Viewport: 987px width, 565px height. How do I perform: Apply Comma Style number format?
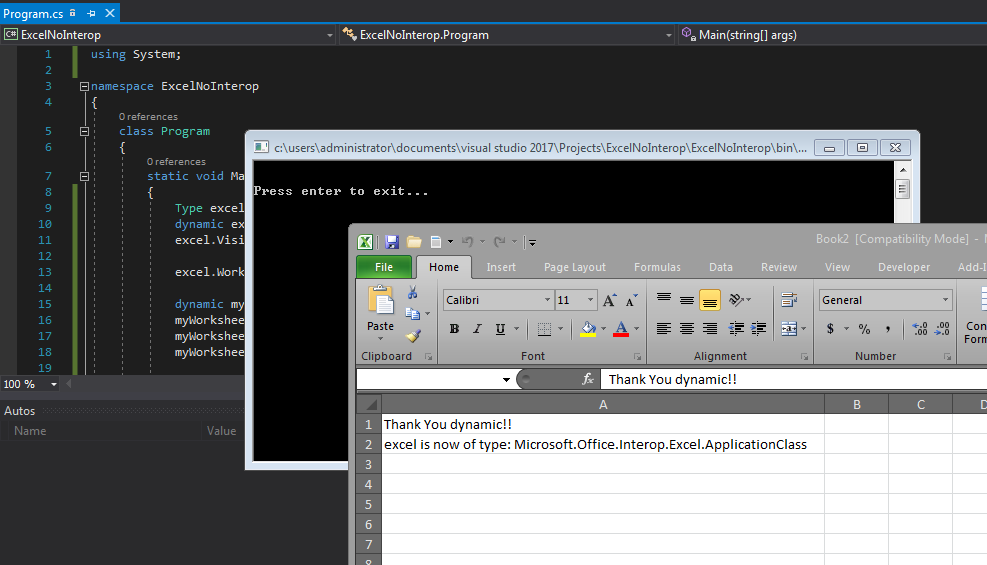[x=888, y=328]
